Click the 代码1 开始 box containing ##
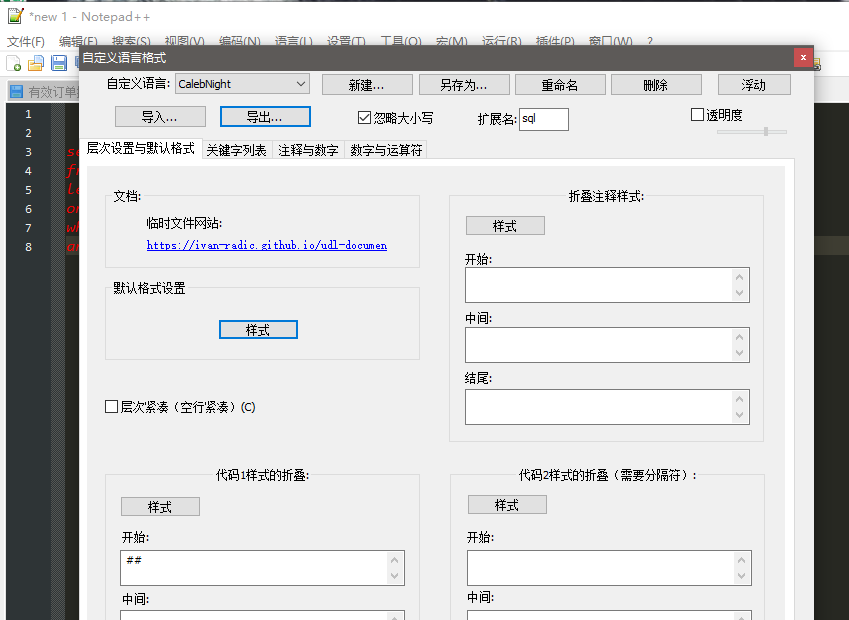Screen dimensions: 849x620 click(263, 568)
